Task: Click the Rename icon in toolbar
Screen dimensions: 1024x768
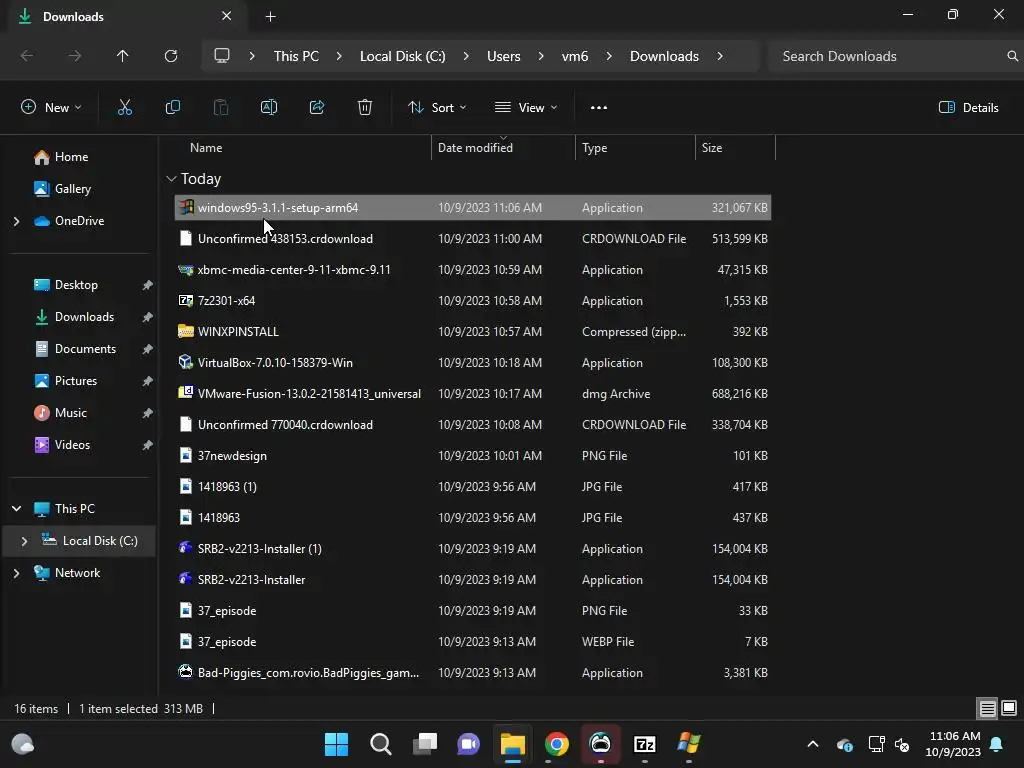Action: (x=269, y=108)
